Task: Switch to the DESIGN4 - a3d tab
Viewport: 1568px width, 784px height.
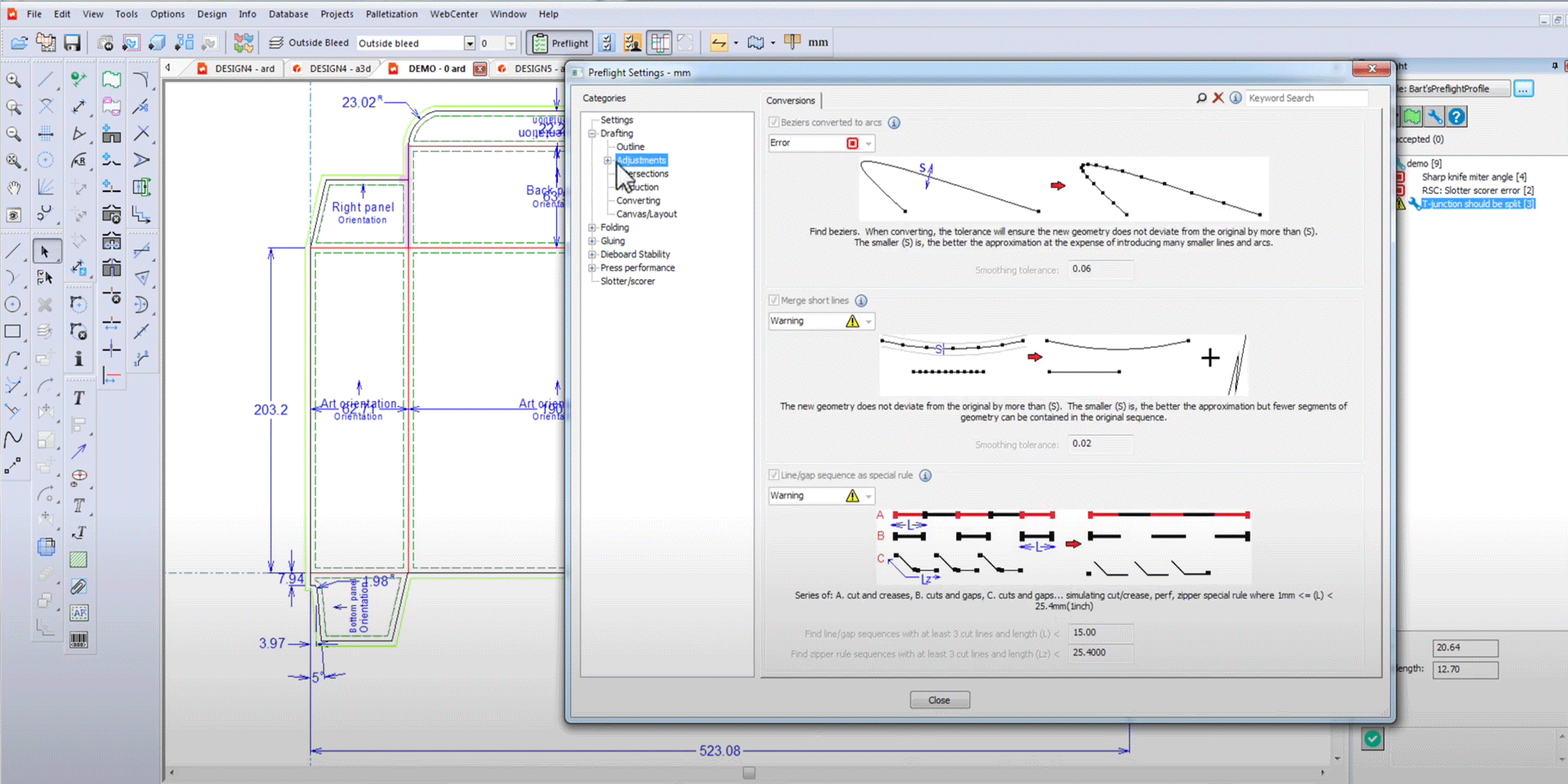Action: 332,69
